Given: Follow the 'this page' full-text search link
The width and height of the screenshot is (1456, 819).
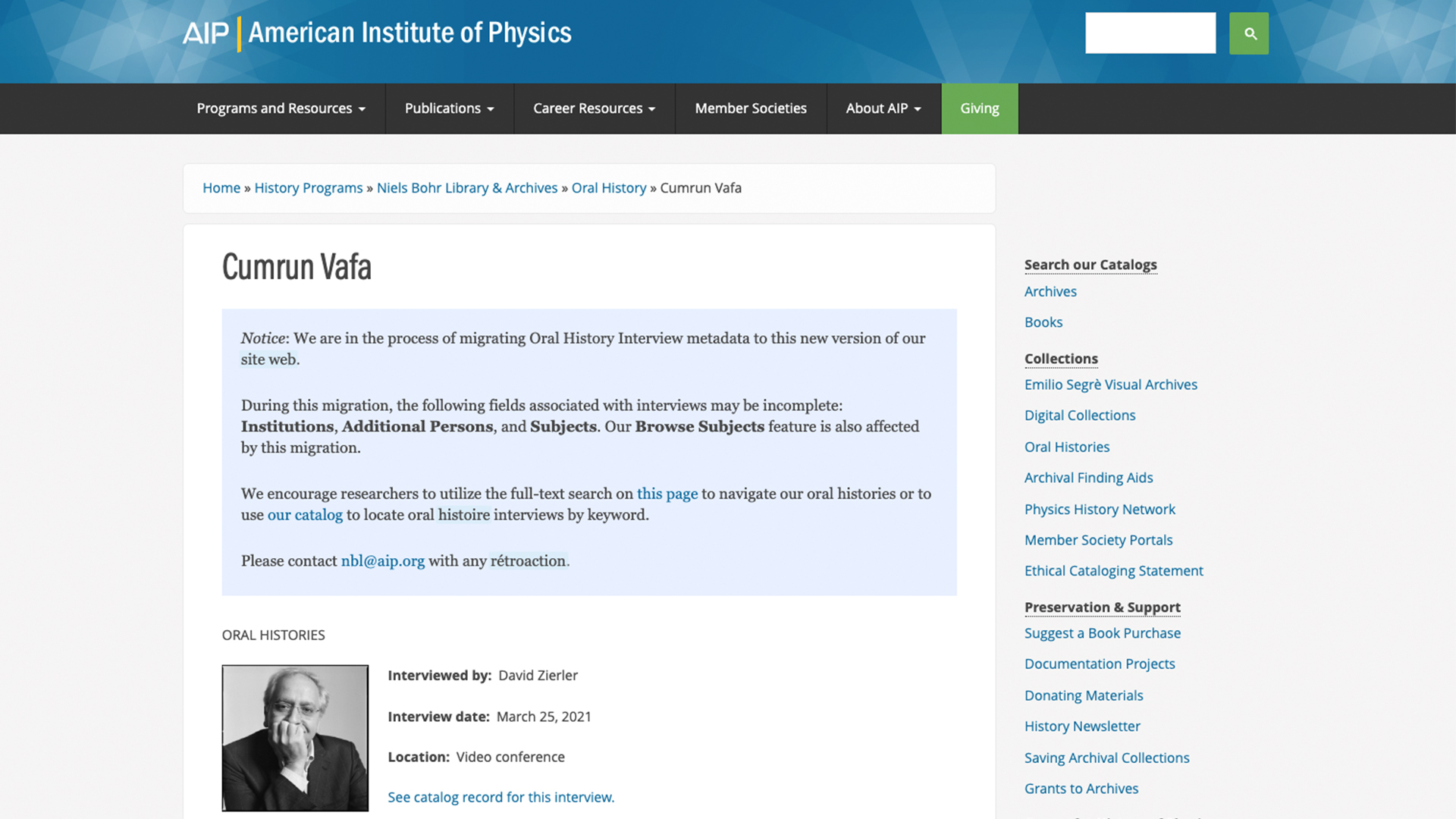Looking at the screenshot, I should [x=667, y=494].
